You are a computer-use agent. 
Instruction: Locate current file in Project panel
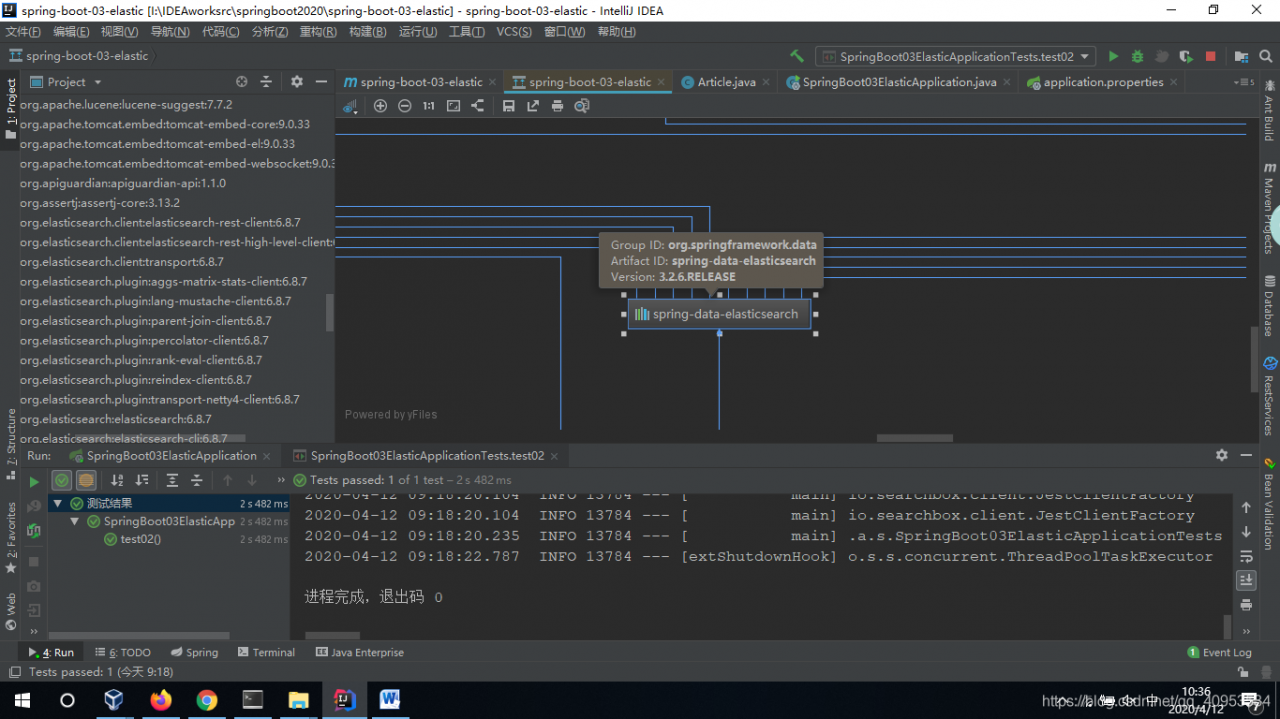click(x=241, y=82)
